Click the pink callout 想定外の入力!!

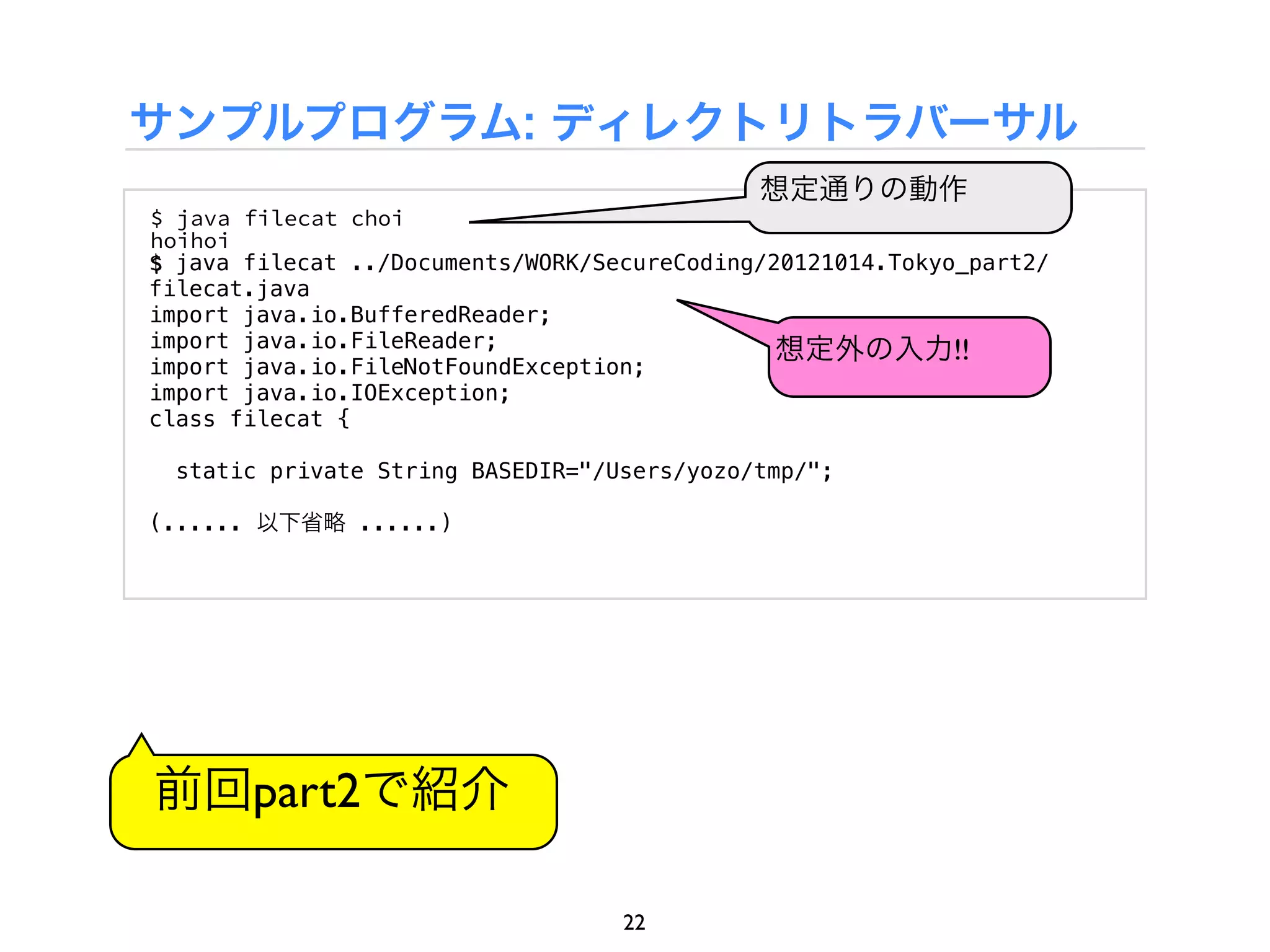click(910, 357)
